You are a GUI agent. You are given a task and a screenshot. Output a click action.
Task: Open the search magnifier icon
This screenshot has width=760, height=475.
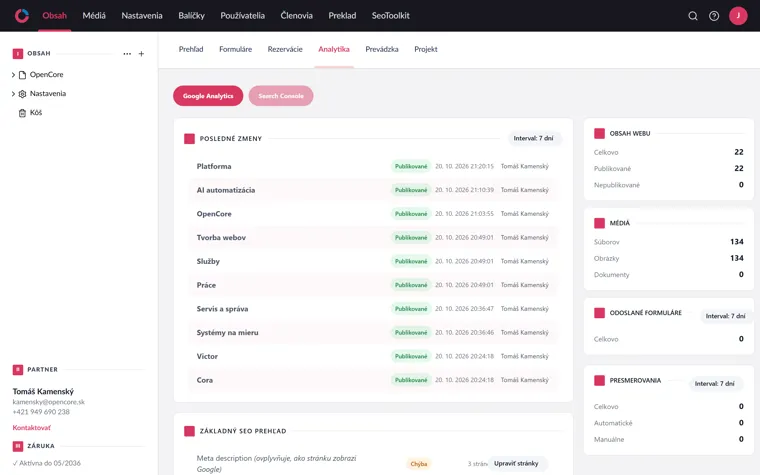(693, 16)
